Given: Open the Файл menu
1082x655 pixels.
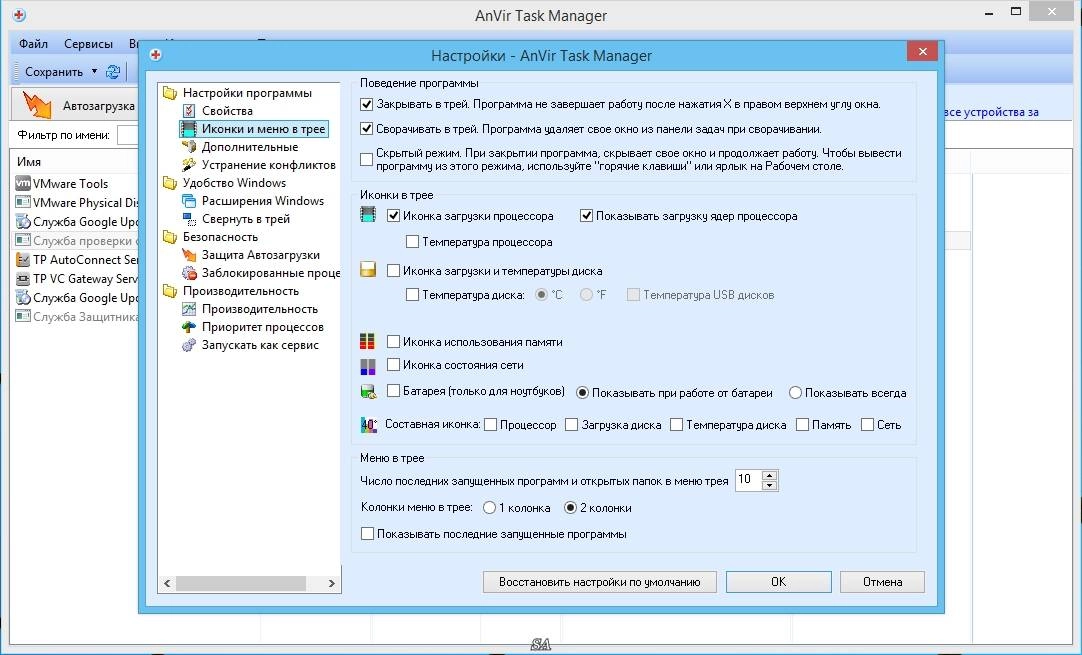Looking at the screenshot, I should (x=33, y=43).
